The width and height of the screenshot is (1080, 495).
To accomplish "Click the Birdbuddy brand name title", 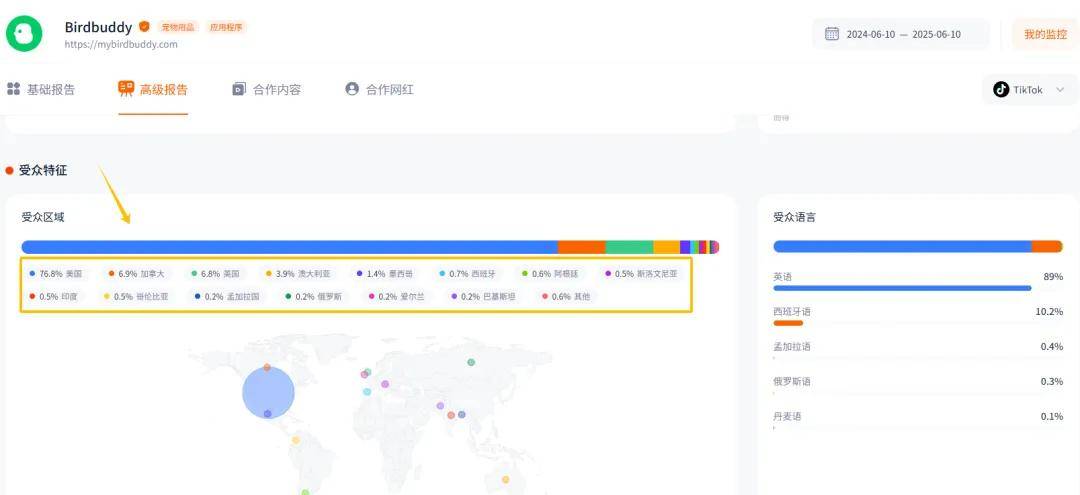I will [x=98, y=28].
